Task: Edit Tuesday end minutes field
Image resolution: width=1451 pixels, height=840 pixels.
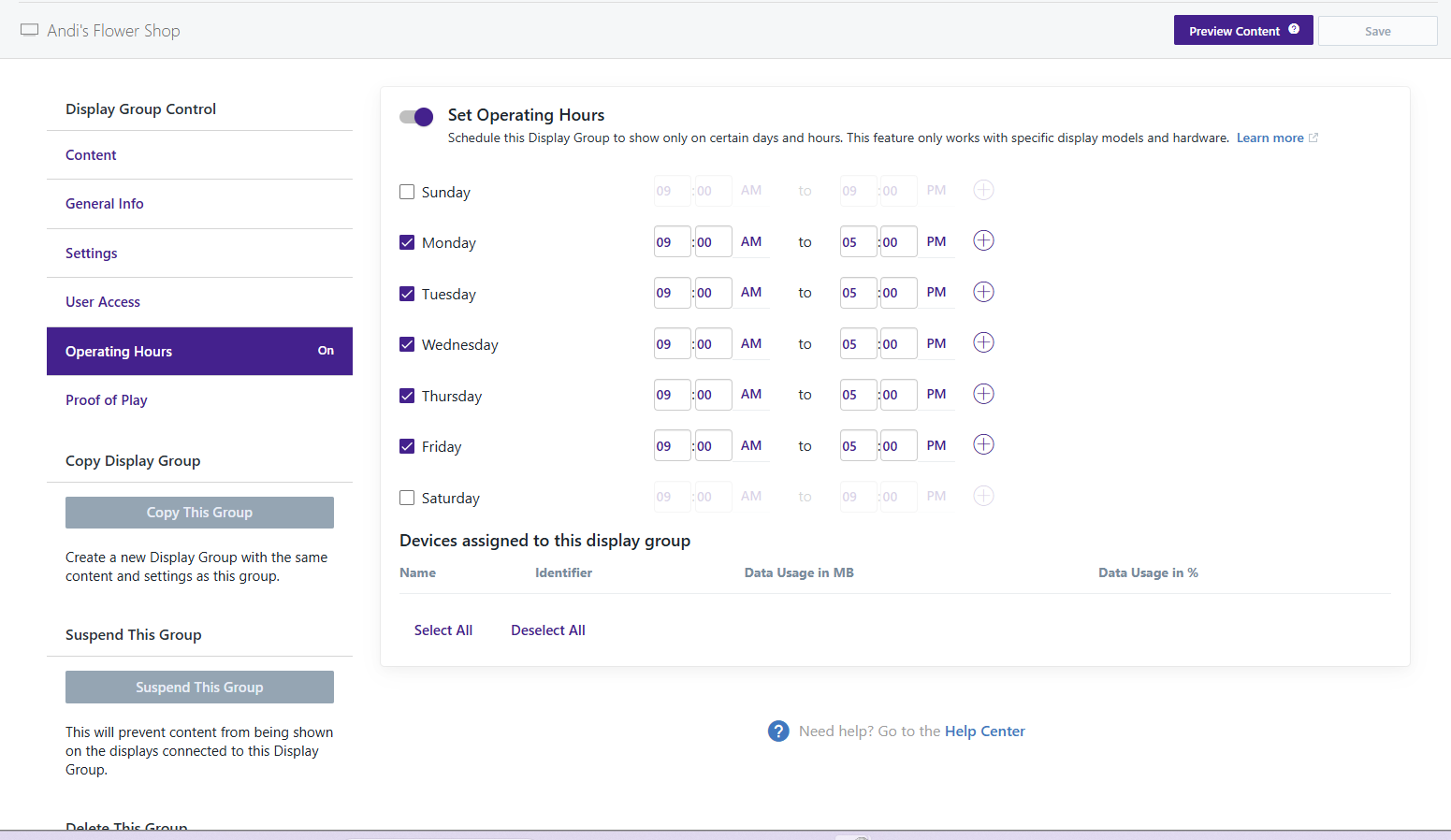Action: [898, 293]
